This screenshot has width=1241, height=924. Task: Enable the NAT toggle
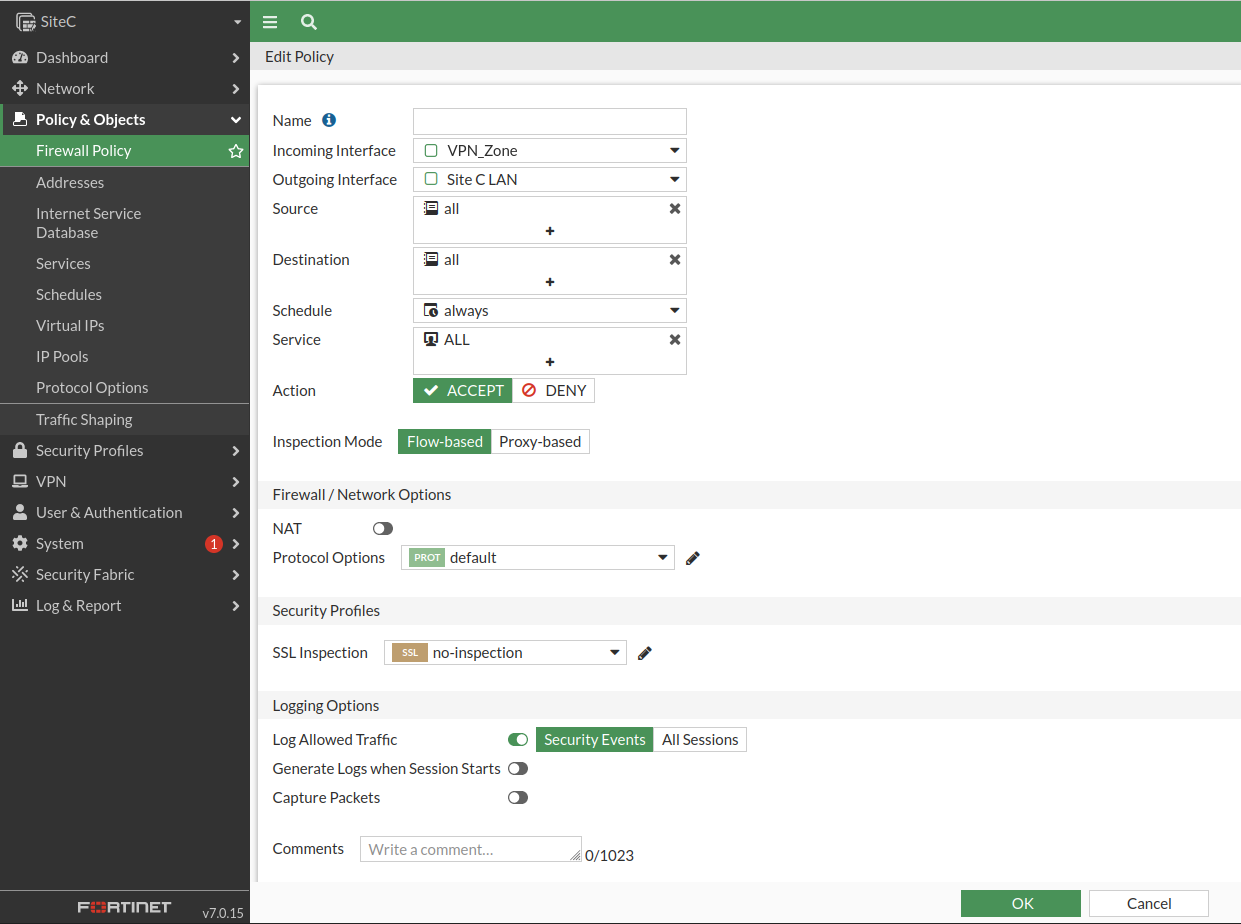[383, 529]
